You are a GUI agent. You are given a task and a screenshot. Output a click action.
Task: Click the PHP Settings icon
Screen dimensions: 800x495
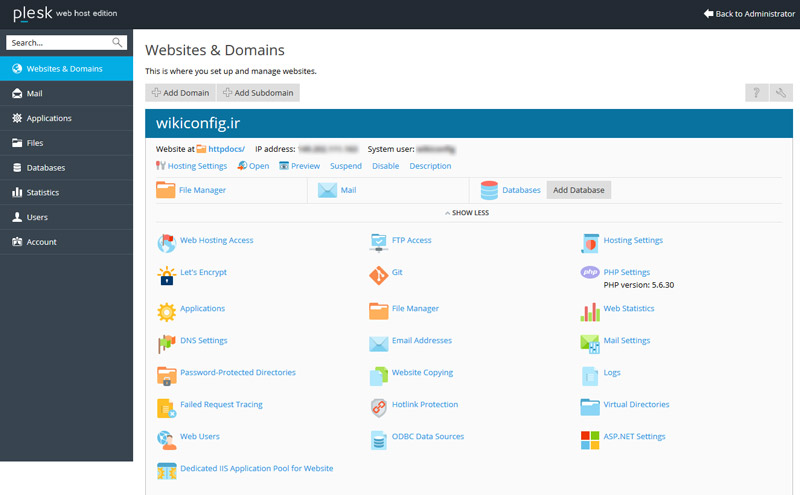click(590, 272)
